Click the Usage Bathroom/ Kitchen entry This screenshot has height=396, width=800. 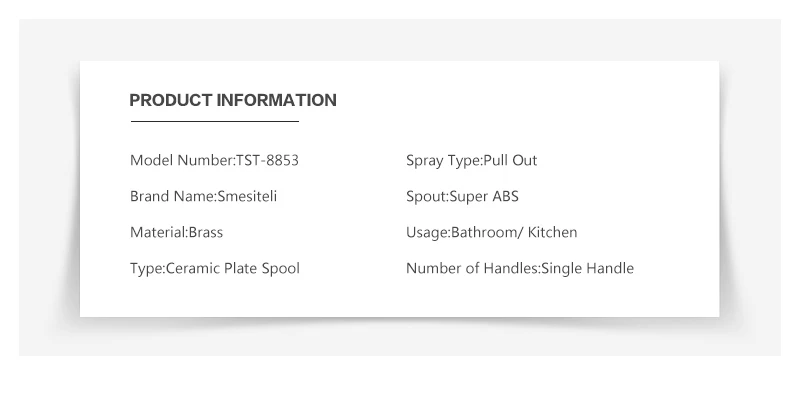[x=491, y=232]
